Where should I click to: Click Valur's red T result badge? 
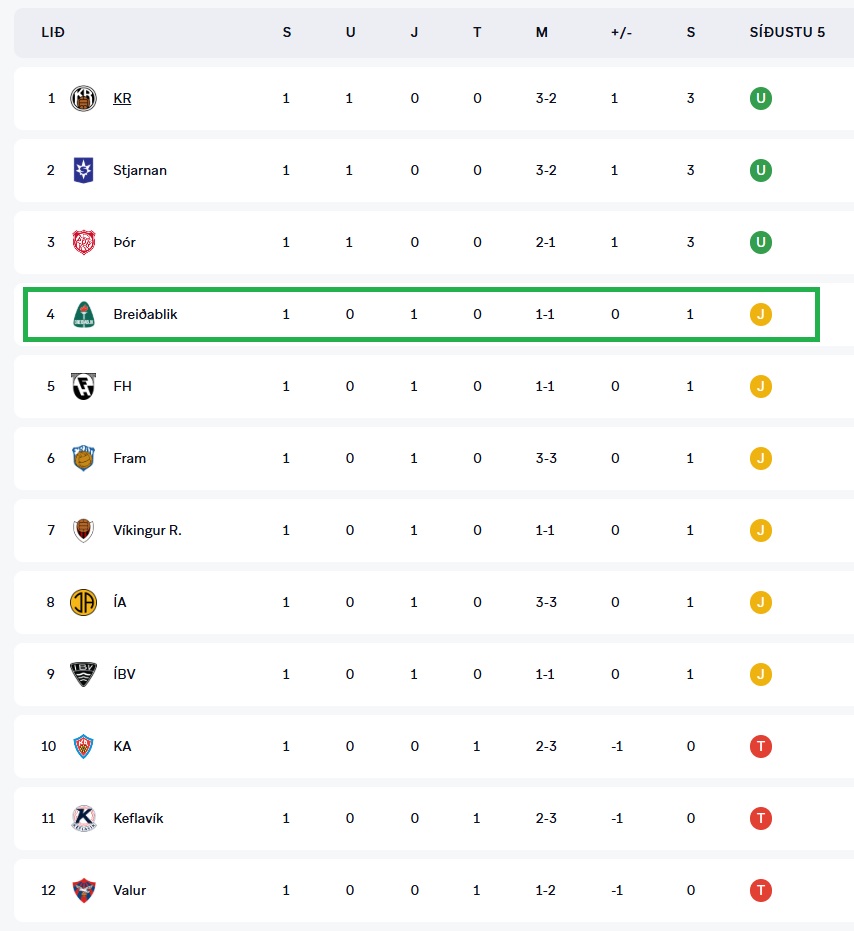coord(761,890)
